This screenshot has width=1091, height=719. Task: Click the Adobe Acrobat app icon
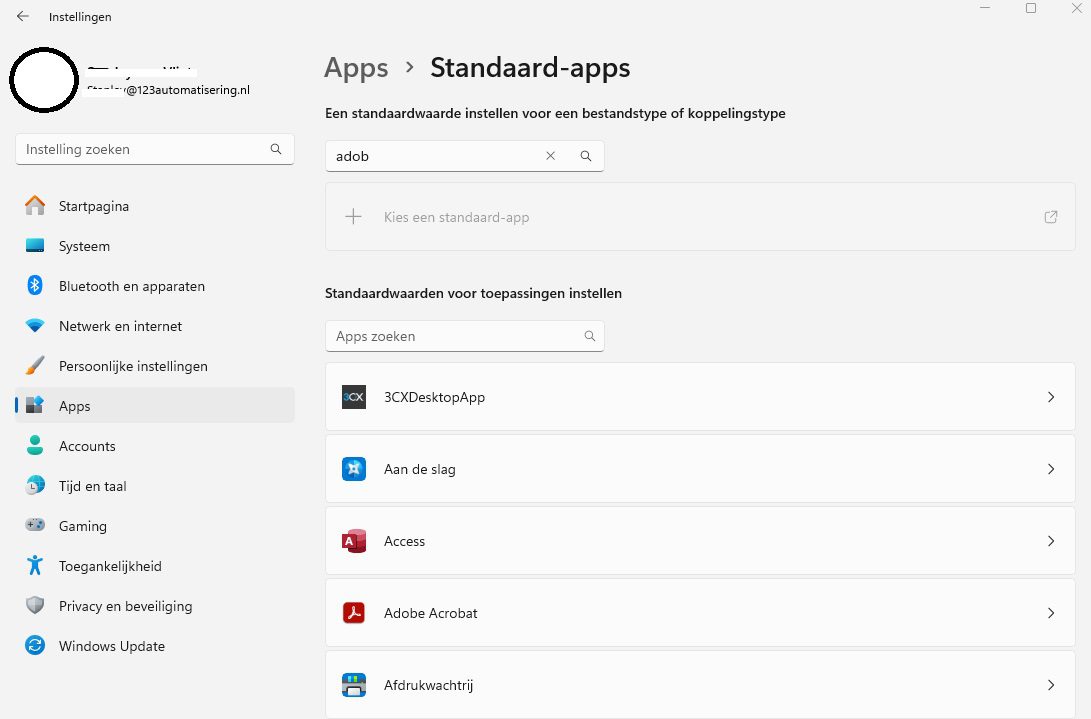tap(354, 613)
